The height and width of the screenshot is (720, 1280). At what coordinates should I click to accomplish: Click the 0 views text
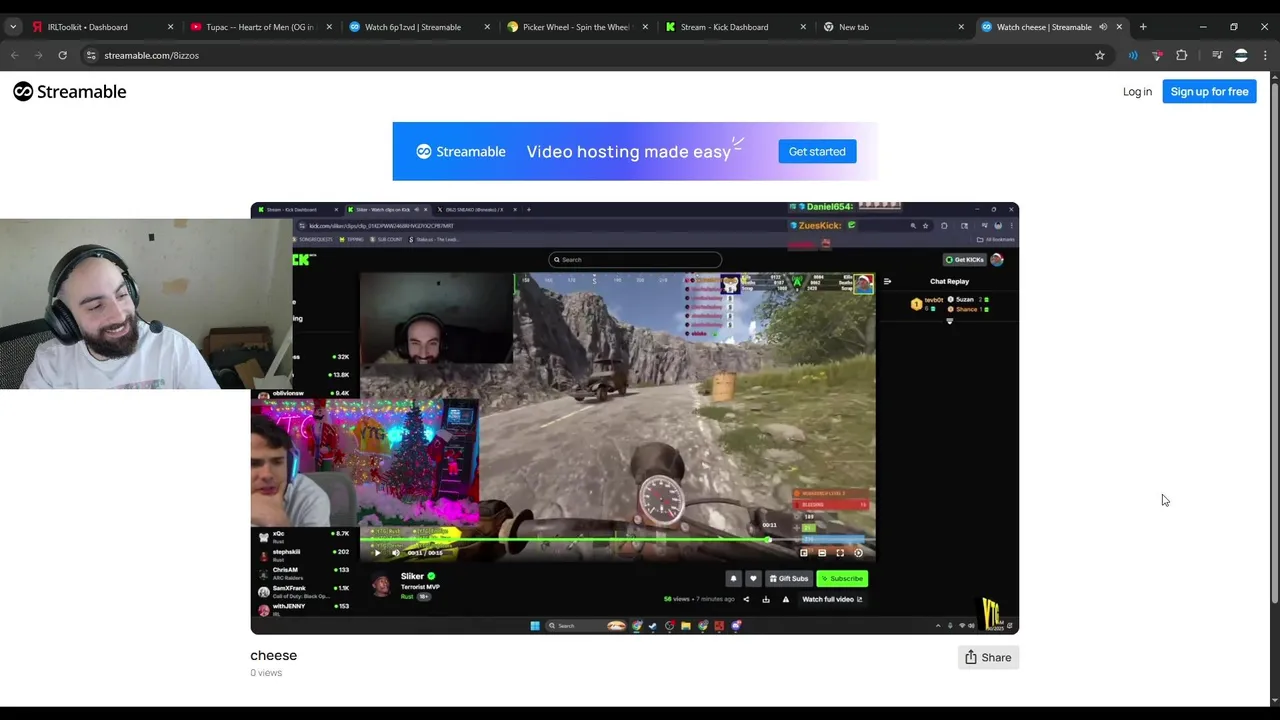click(266, 673)
